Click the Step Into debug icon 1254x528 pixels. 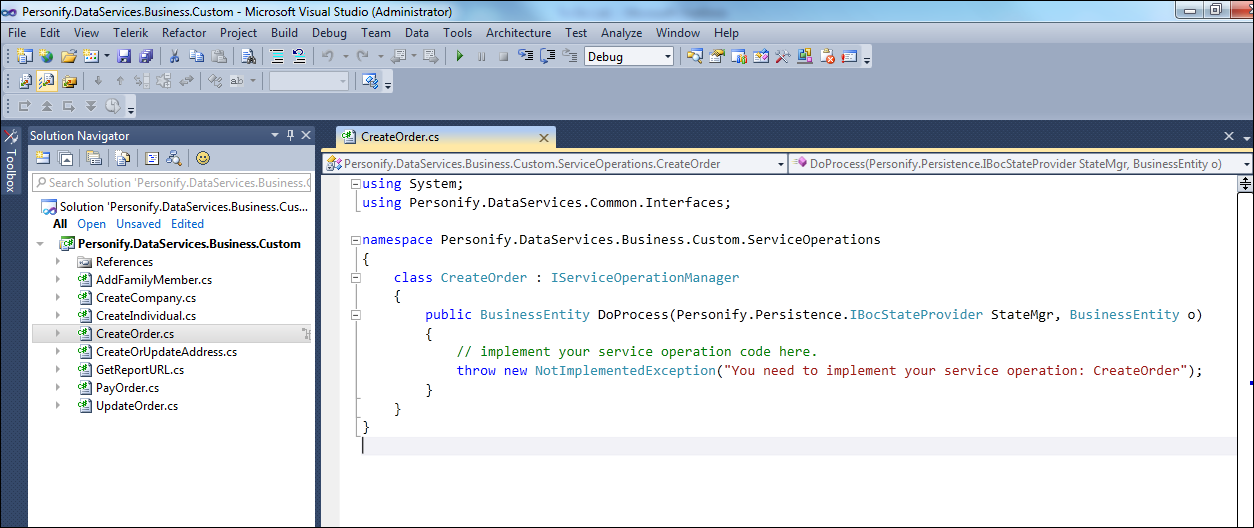pos(525,56)
